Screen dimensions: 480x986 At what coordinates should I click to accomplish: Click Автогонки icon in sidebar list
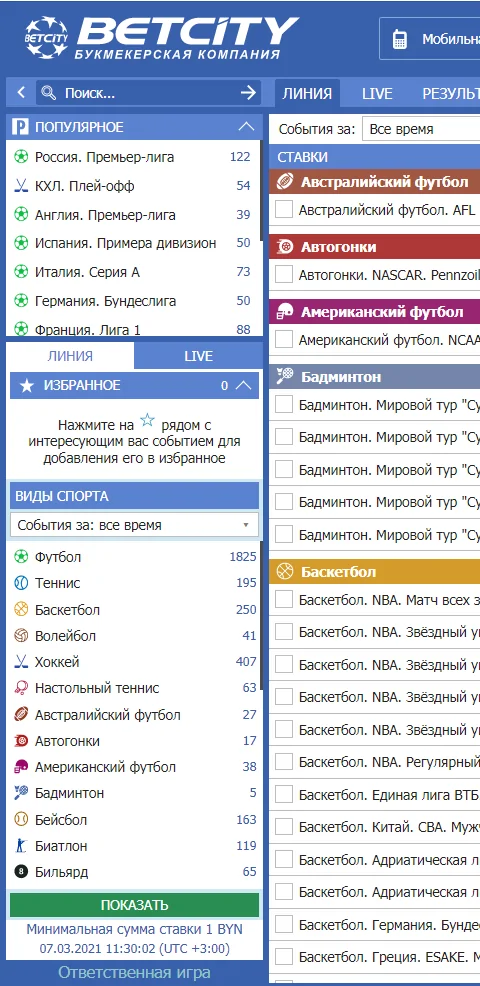21,741
